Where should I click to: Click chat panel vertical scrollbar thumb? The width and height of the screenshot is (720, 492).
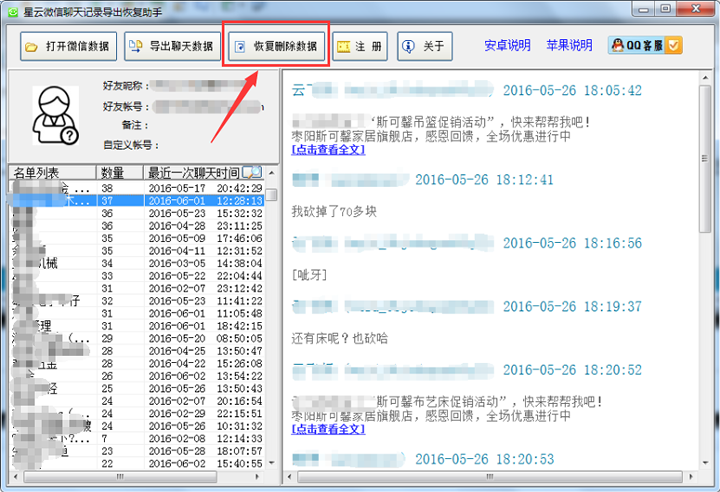[x=704, y=158]
